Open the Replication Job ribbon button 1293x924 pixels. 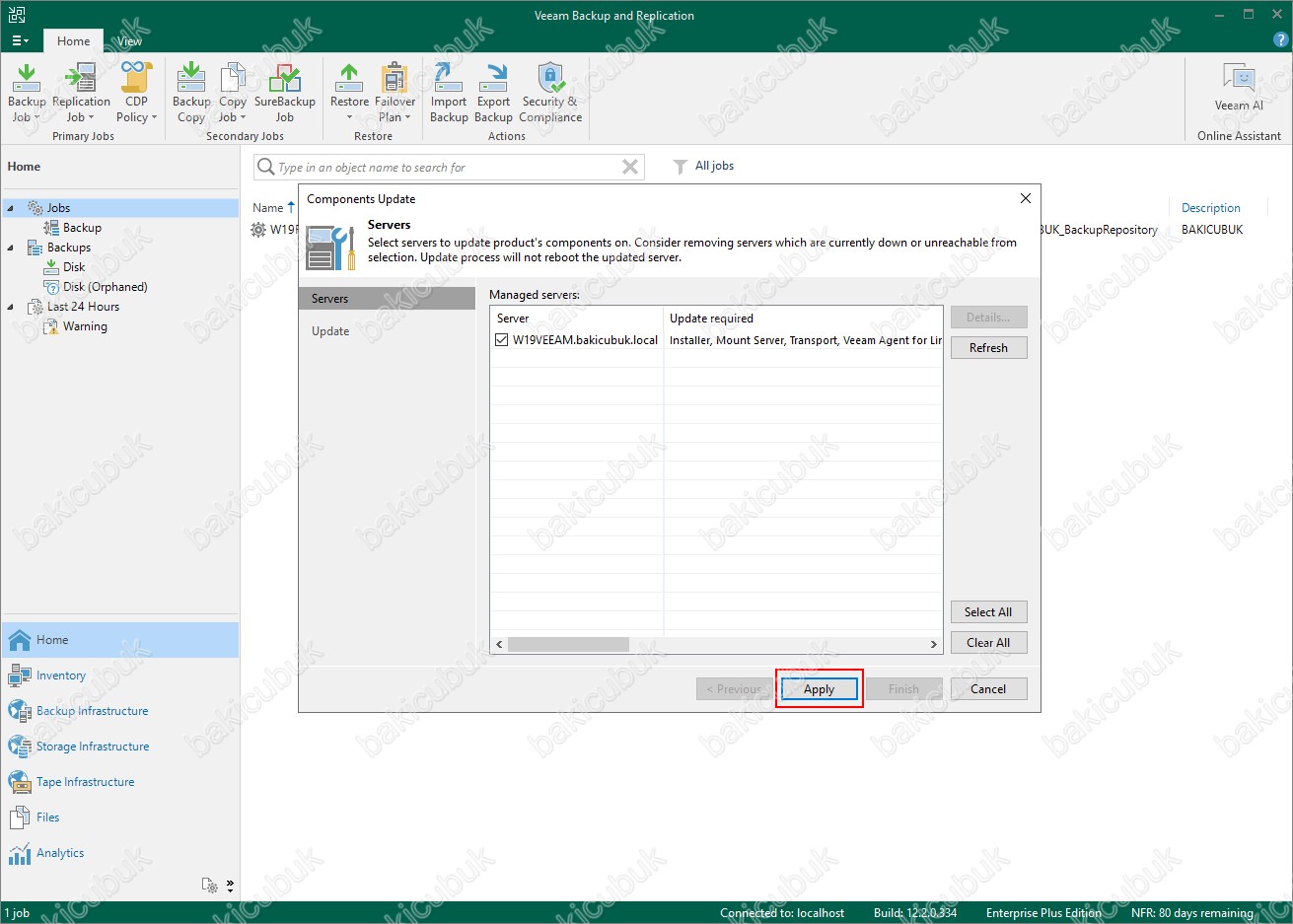click(x=81, y=93)
